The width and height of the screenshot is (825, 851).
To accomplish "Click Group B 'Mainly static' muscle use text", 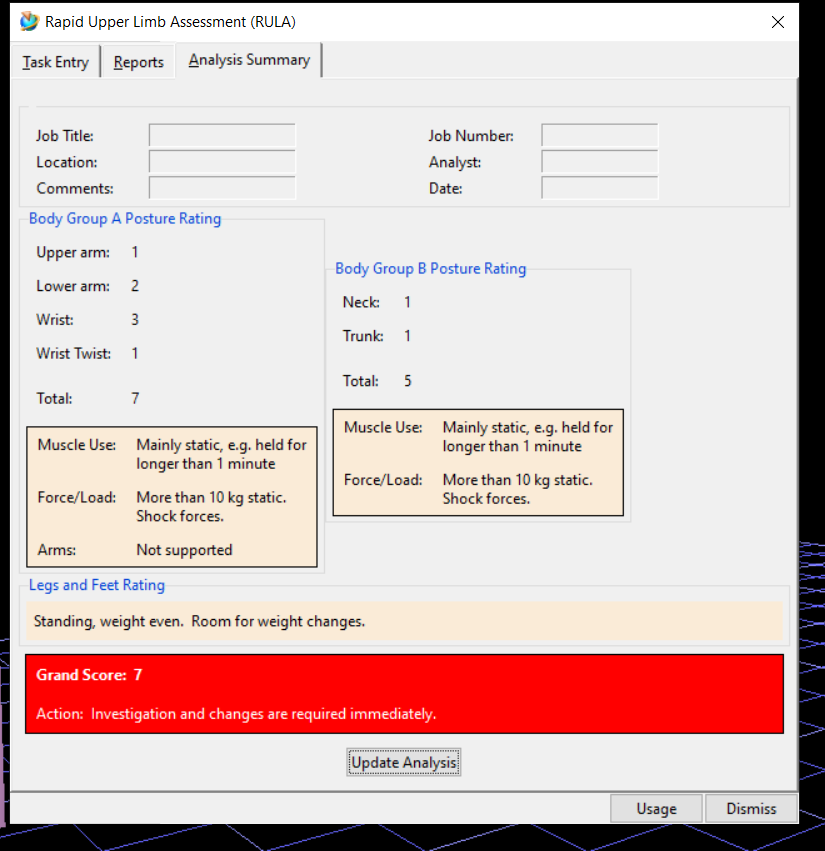I will click(528, 437).
